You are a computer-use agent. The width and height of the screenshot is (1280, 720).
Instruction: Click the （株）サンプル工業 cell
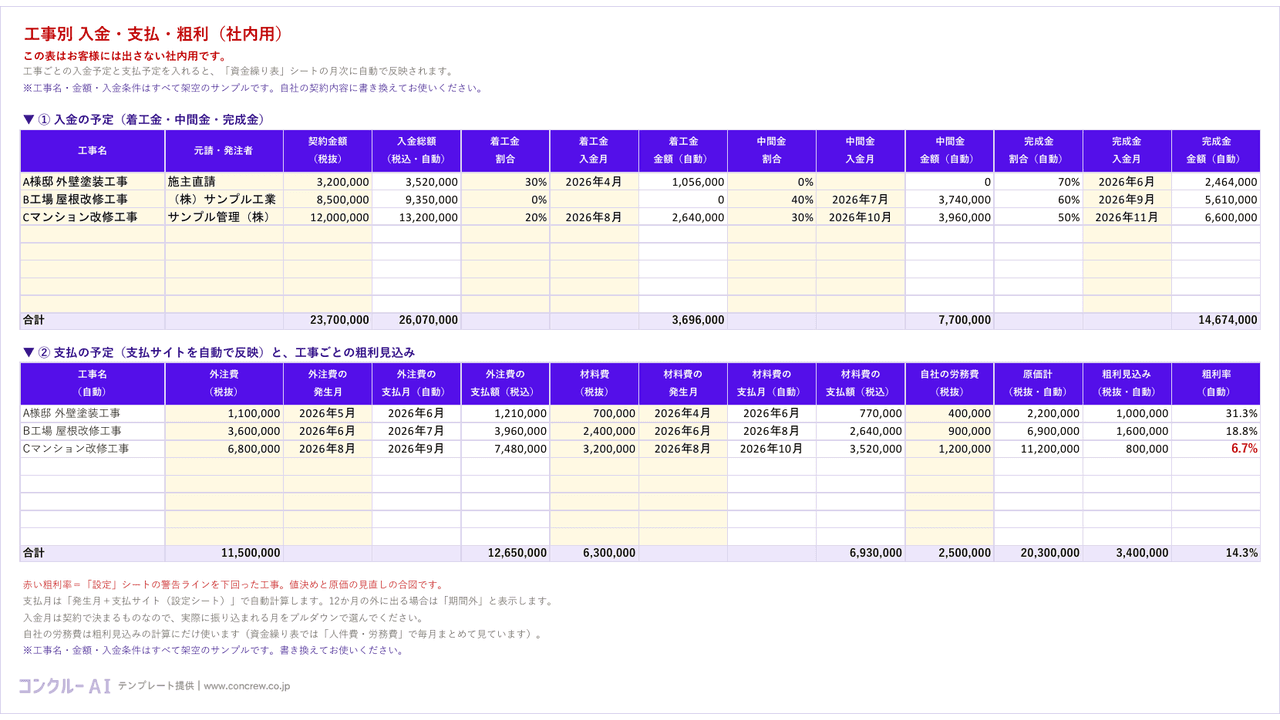(224, 199)
